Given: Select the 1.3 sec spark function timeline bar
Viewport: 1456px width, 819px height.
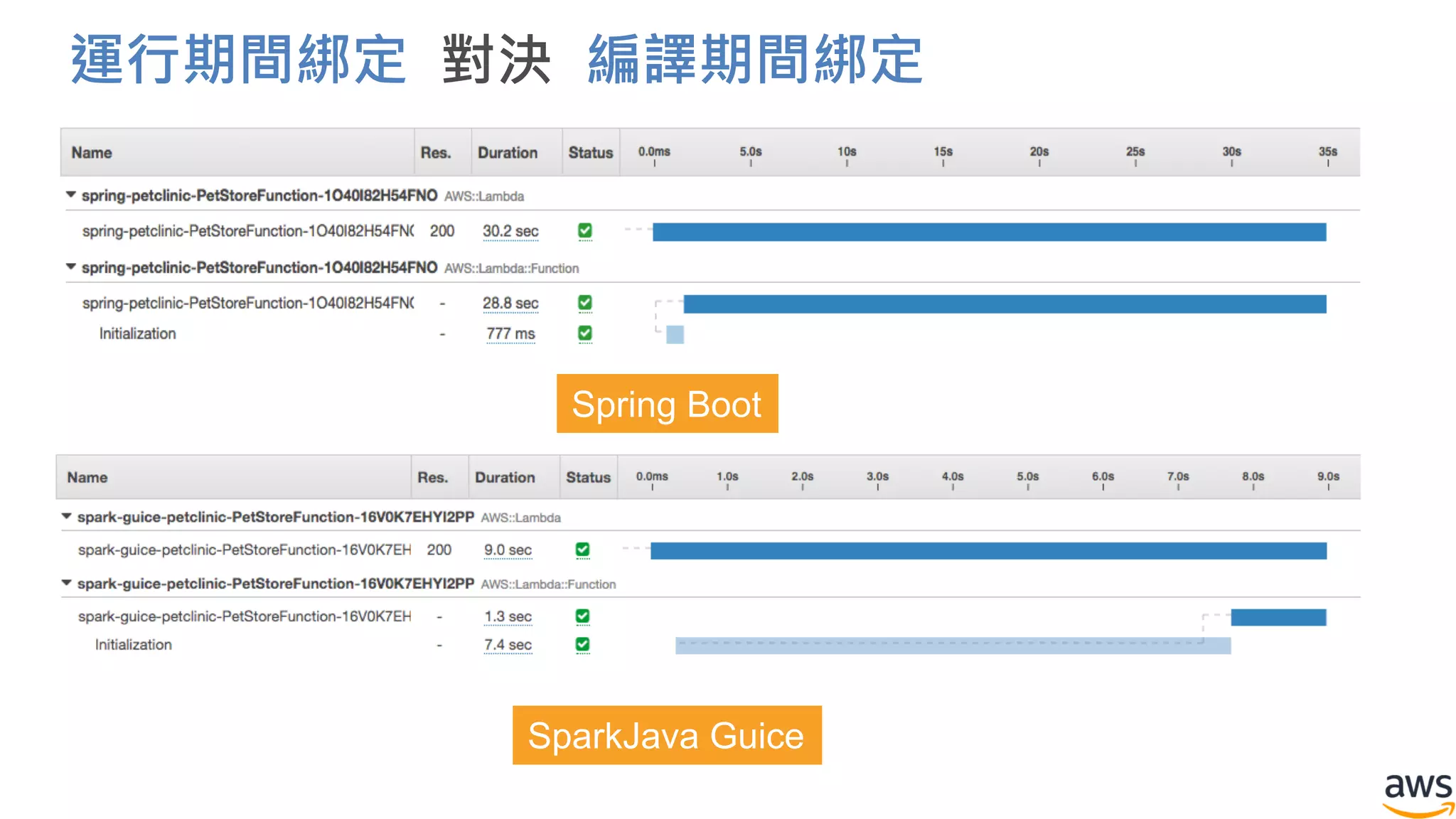Looking at the screenshot, I should click(x=1278, y=617).
